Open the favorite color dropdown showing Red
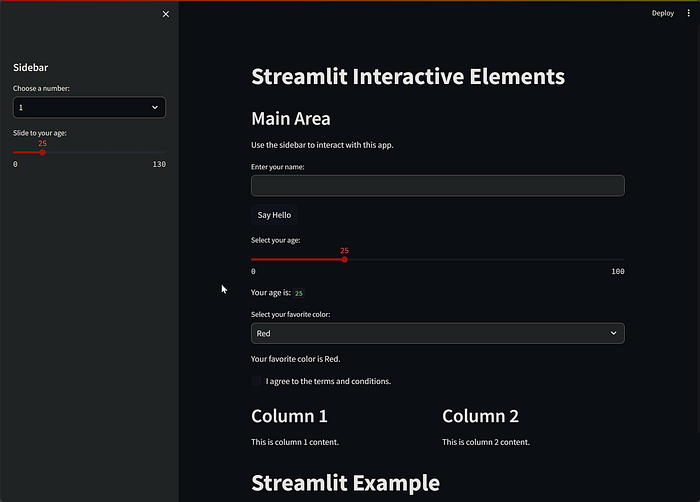This screenshot has width=700, height=502. point(438,334)
